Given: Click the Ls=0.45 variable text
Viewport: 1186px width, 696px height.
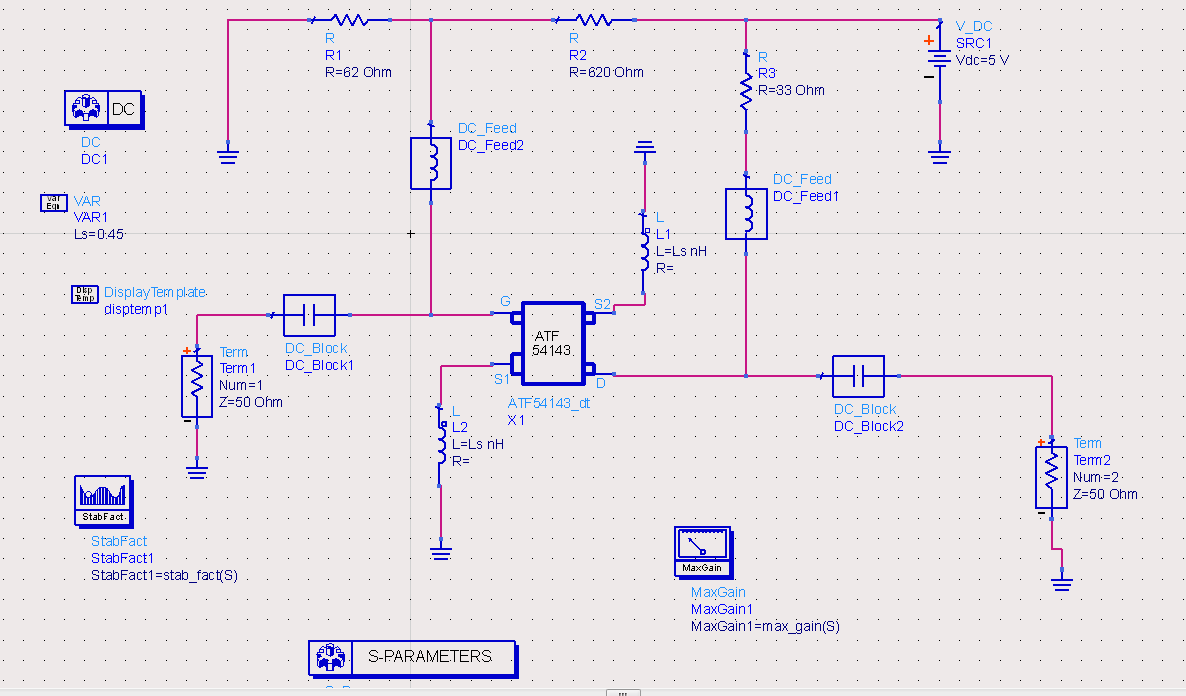Looking at the screenshot, I should (x=99, y=235).
